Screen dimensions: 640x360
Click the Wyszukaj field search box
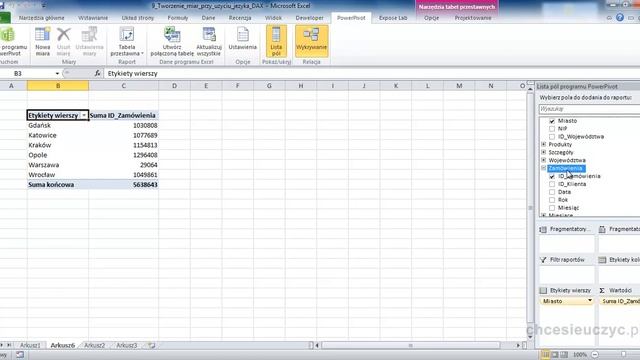[589, 109]
